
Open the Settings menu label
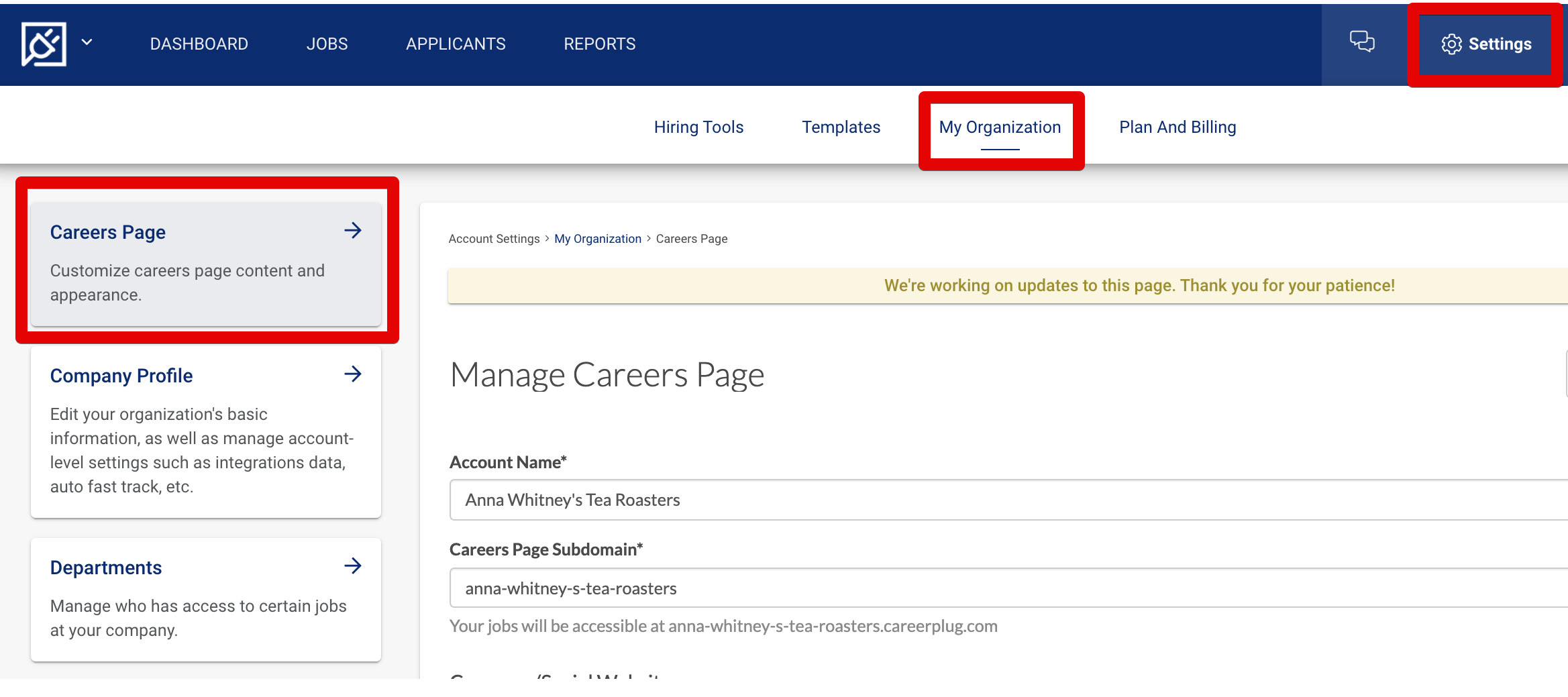click(1500, 44)
